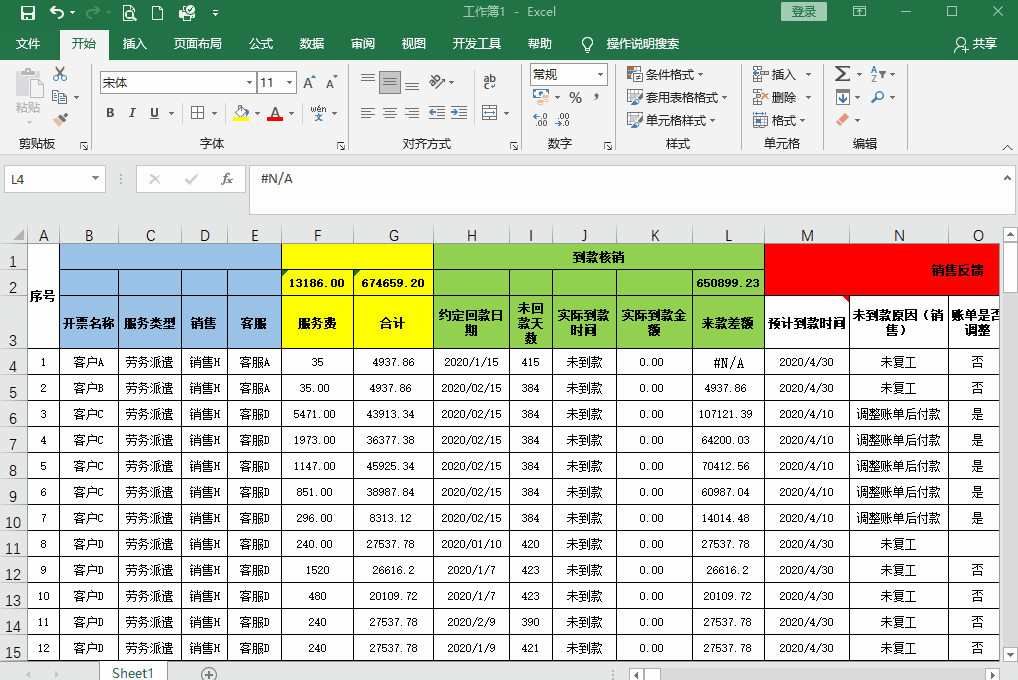Open 单元格样式 cell styles menu
Screen dimensions: 1018x680
tap(671, 120)
